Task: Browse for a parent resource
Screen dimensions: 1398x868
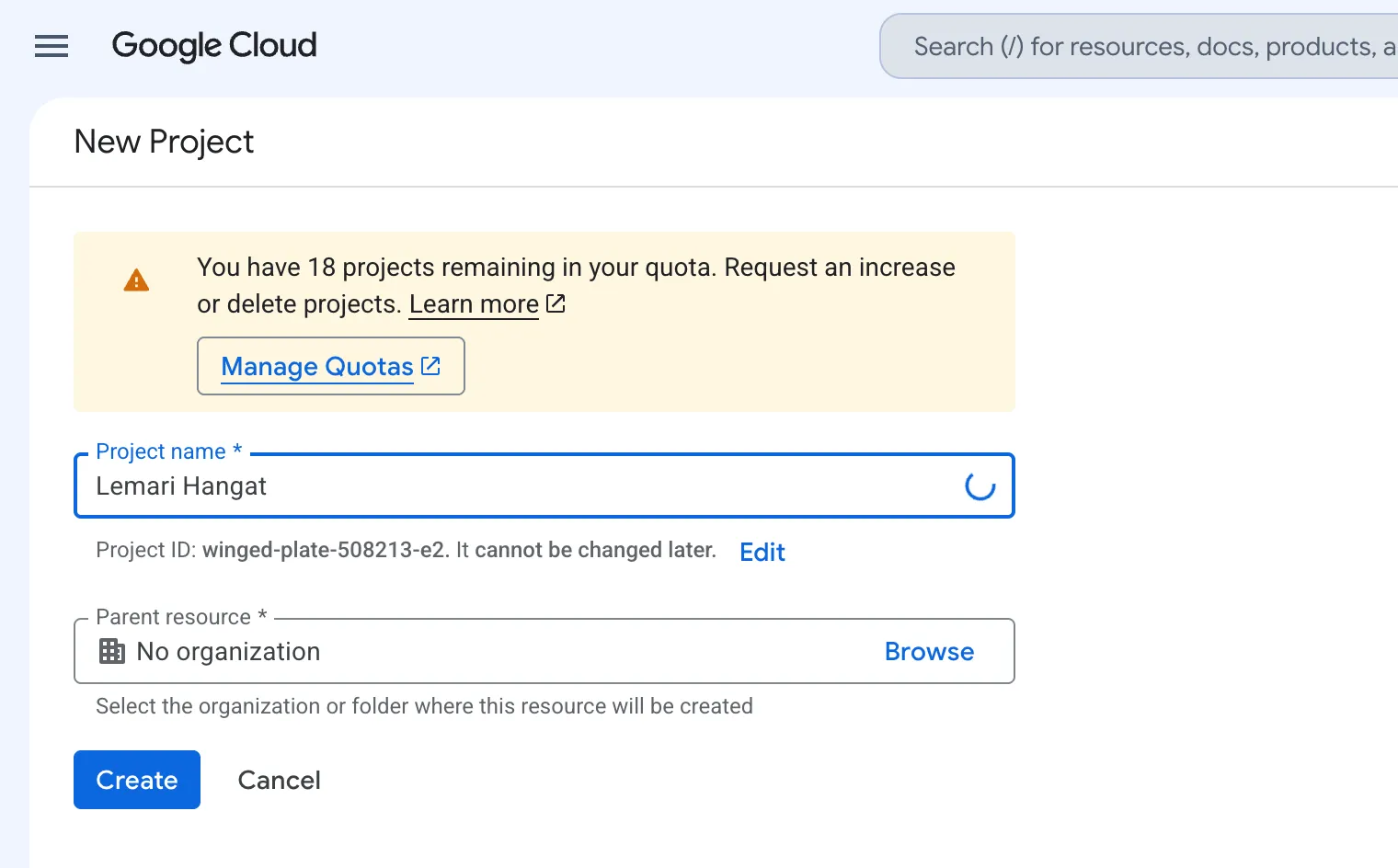Action: pyautogui.click(x=929, y=651)
